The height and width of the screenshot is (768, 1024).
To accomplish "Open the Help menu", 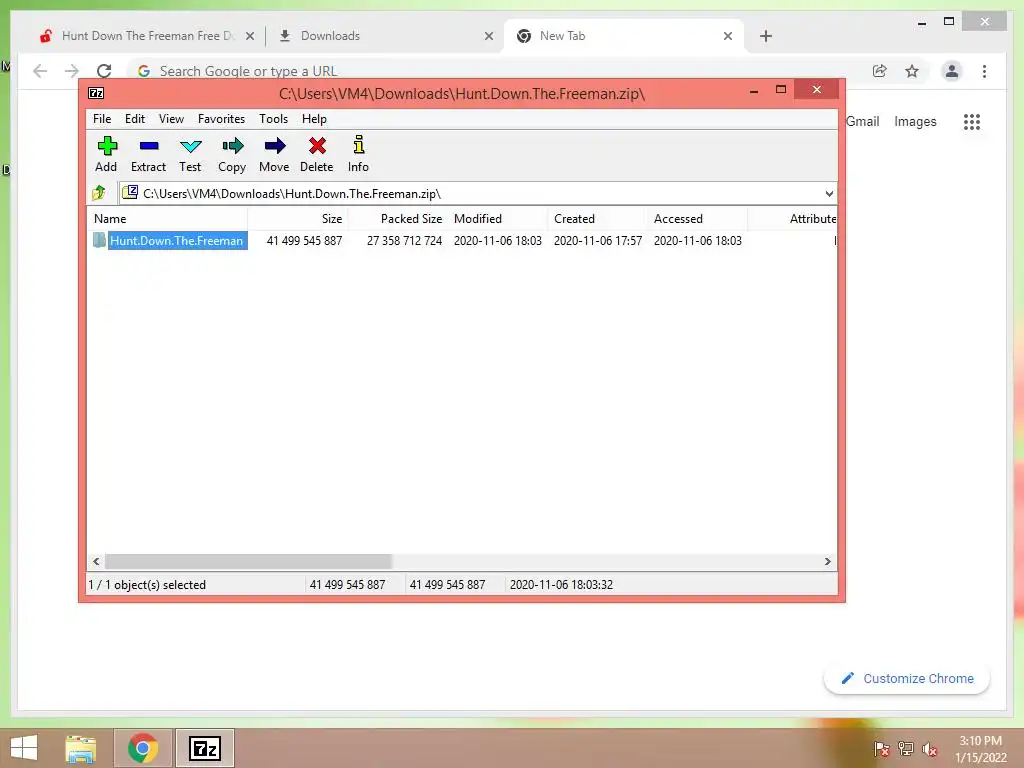I will (x=314, y=119).
